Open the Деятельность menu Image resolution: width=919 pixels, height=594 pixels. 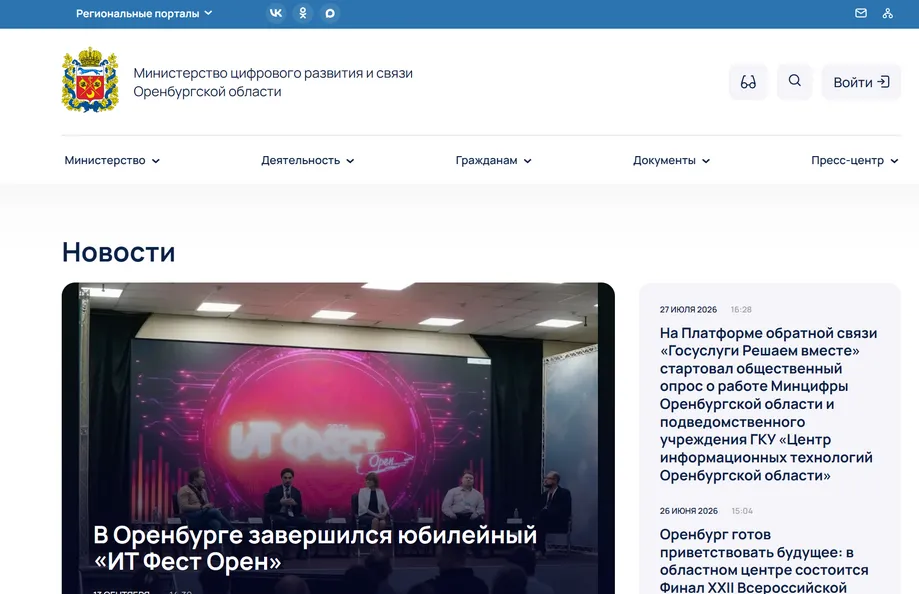click(308, 160)
